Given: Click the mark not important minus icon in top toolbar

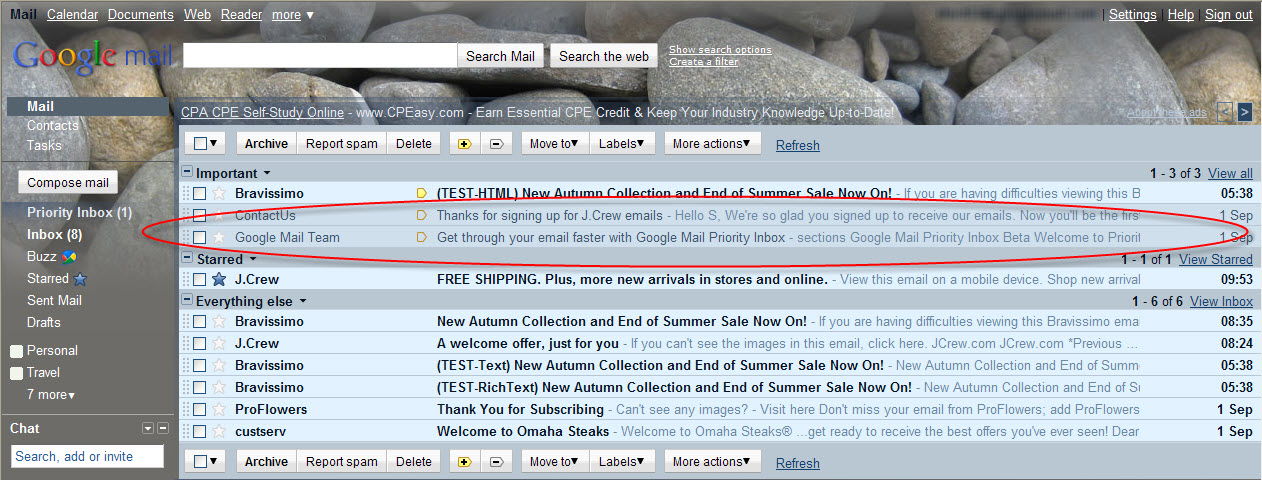Looking at the screenshot, I should click(x=495, y=144).
